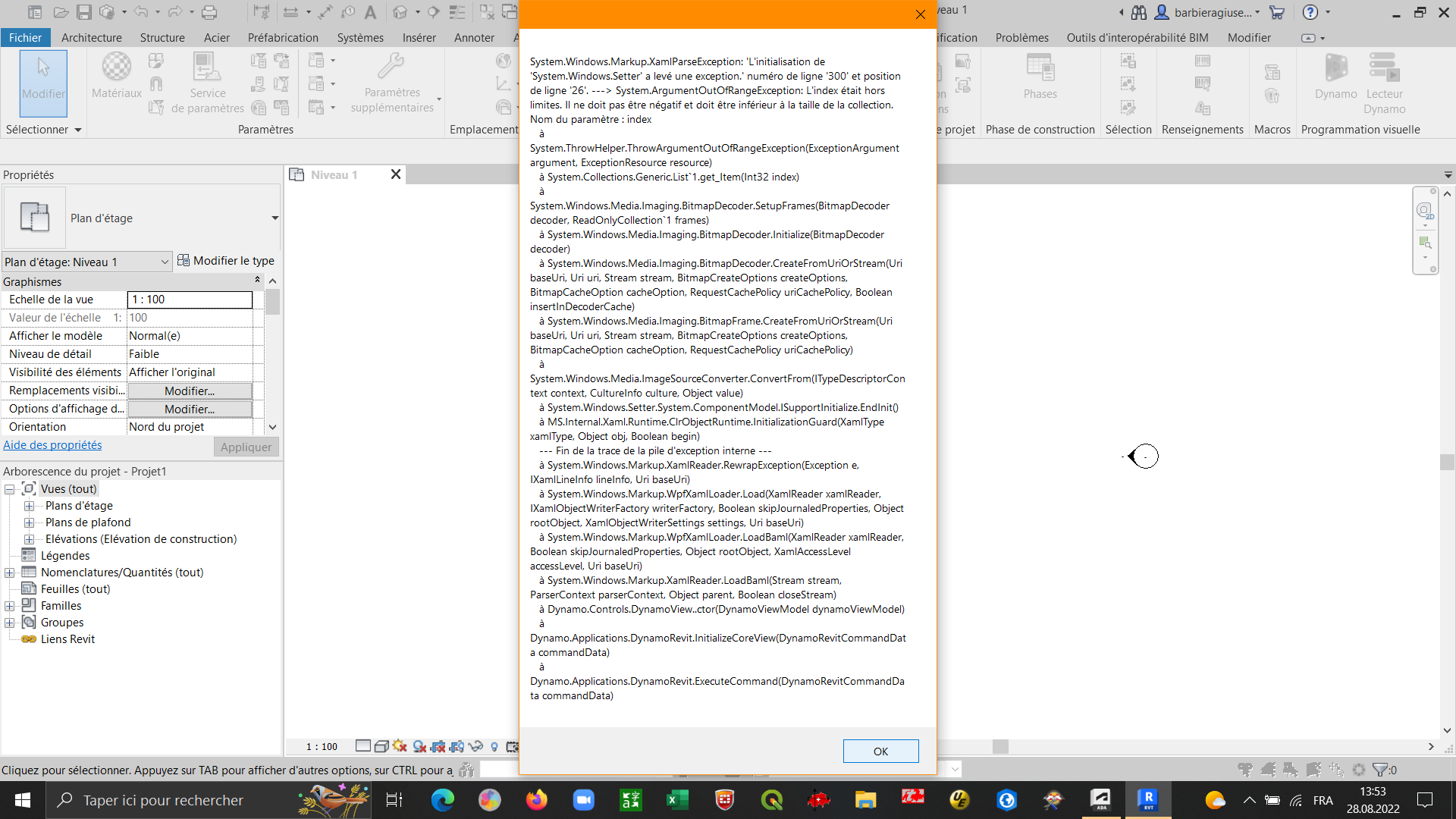Open the Aide des propriétés link
Image resolution: width=1456 pixels, height=819 pixels.
click(52, 445)
